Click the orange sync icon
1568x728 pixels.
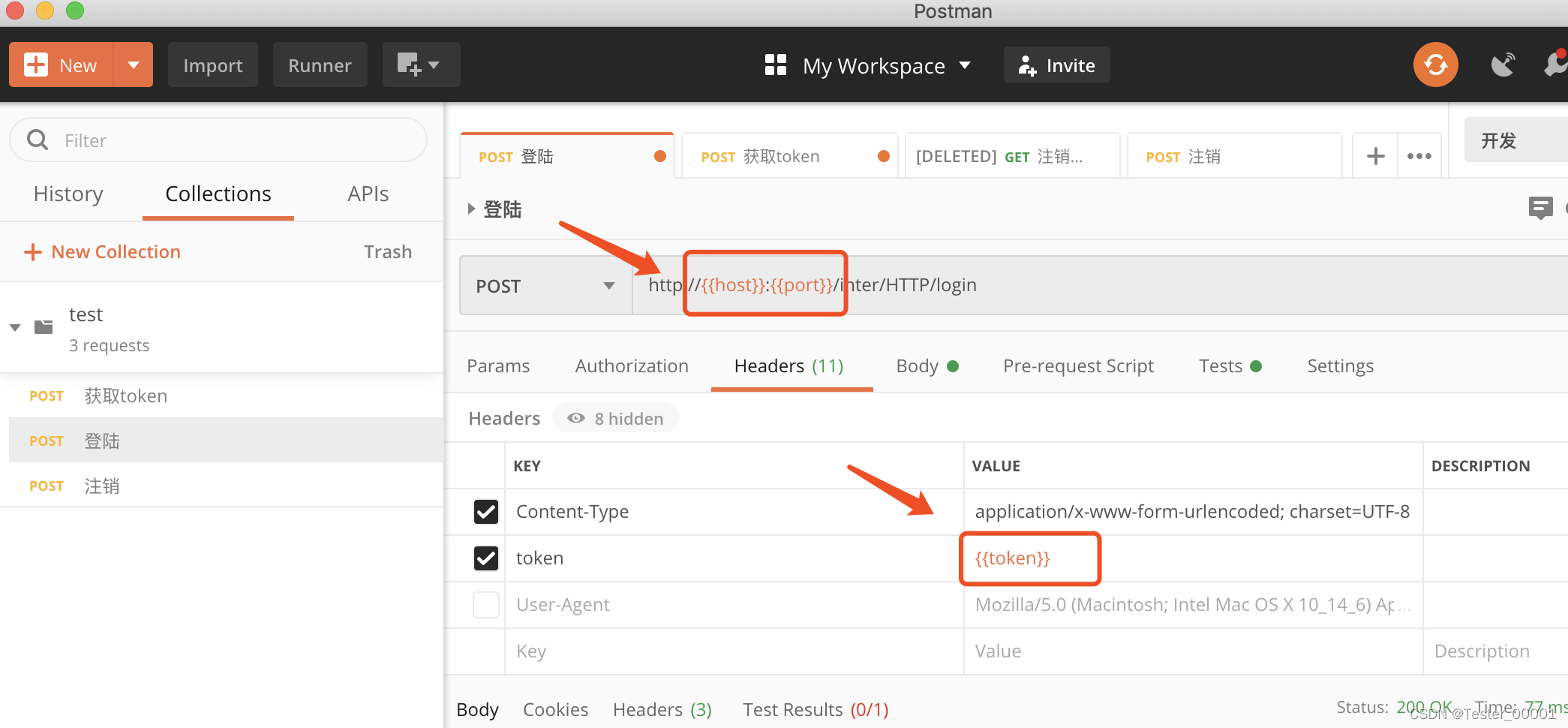coord(1435,65)
